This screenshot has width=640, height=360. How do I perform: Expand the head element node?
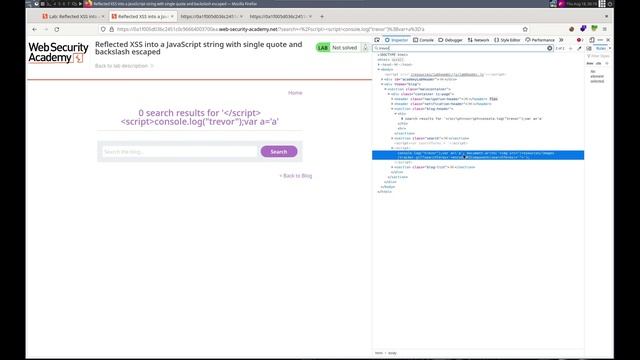click(379, 64)
